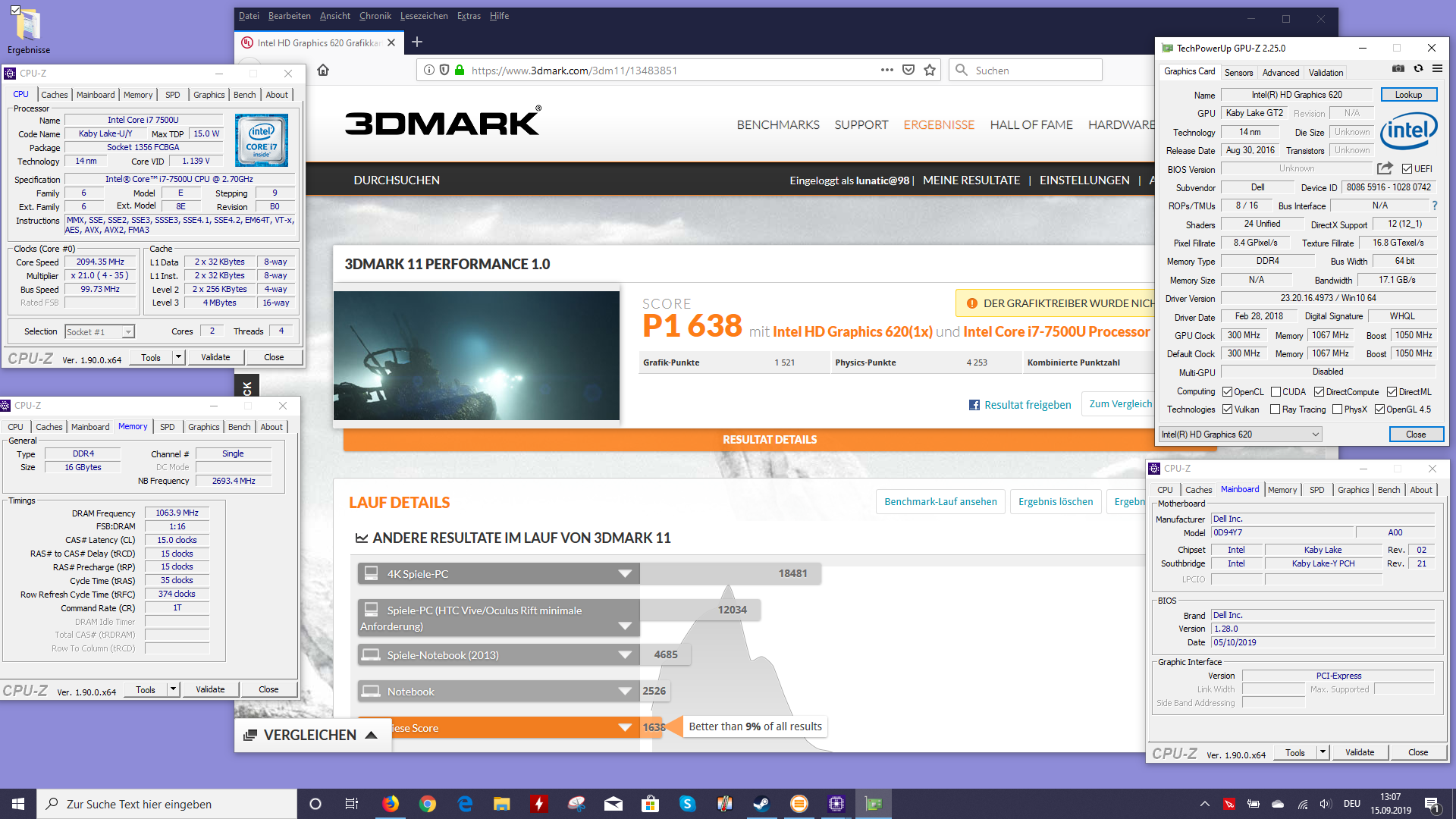Open a new Firefox tab with plus icon

tap(417, 42)
